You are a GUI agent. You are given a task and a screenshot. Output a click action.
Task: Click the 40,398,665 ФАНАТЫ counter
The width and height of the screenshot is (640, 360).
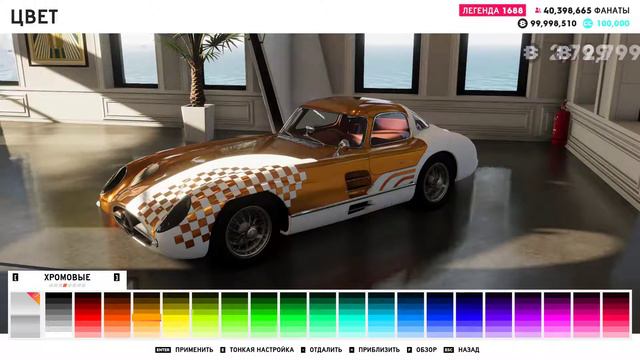587,11
